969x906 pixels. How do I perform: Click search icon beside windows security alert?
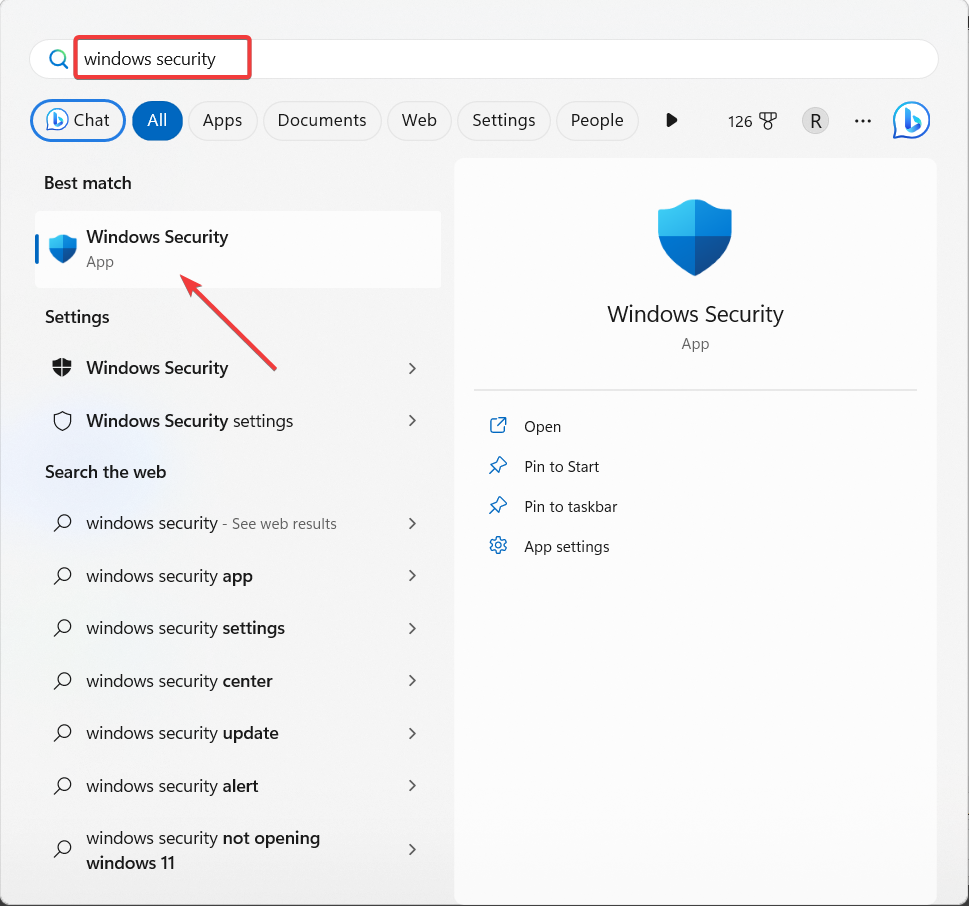[x=62, y=786]
